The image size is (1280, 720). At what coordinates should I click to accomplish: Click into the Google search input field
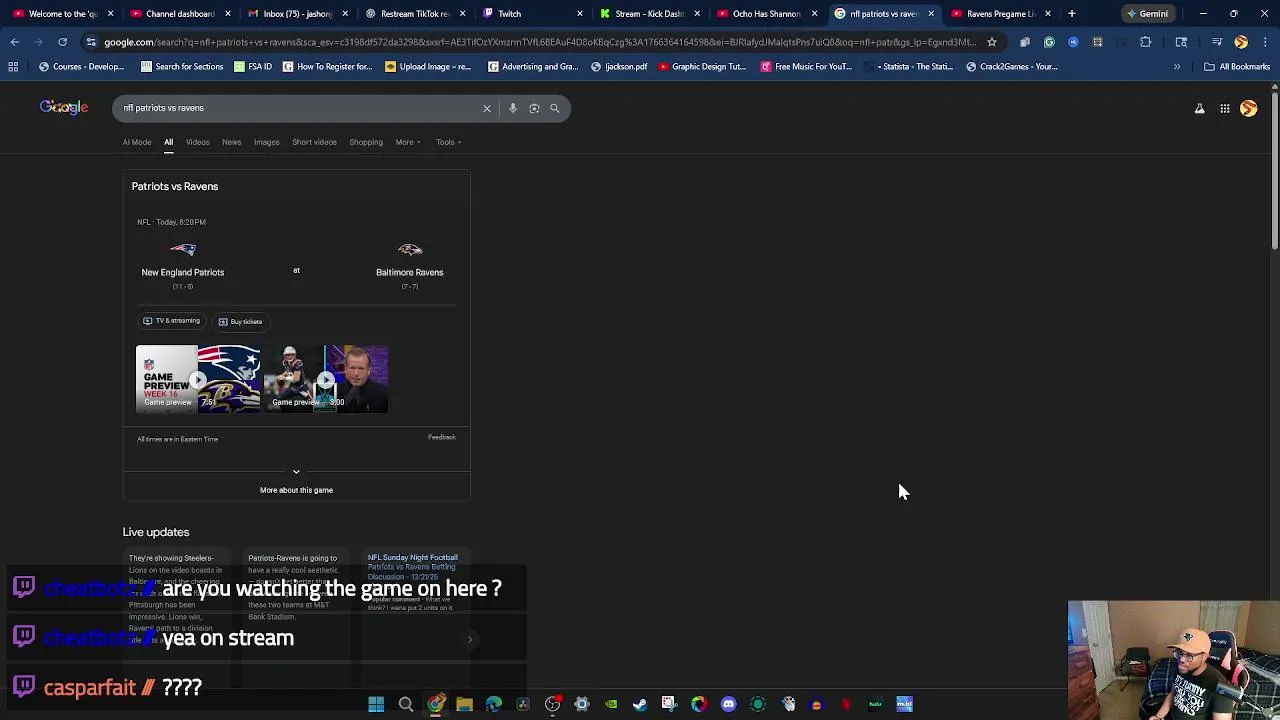click(300, 108)
